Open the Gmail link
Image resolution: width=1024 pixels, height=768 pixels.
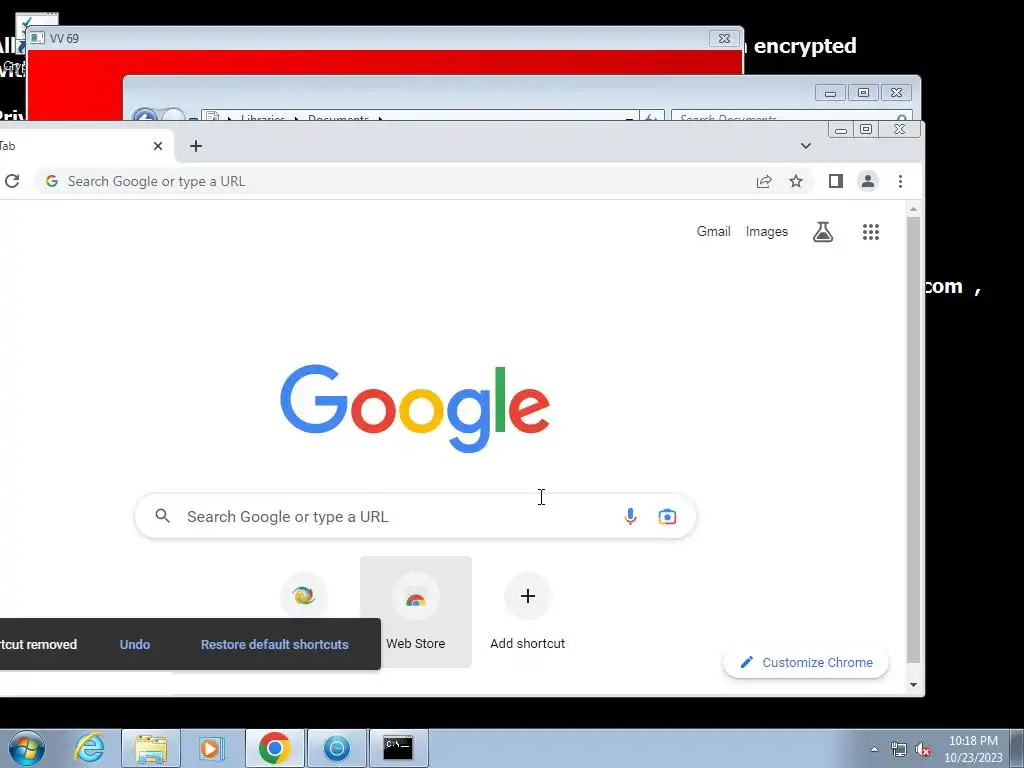point(713,231)
